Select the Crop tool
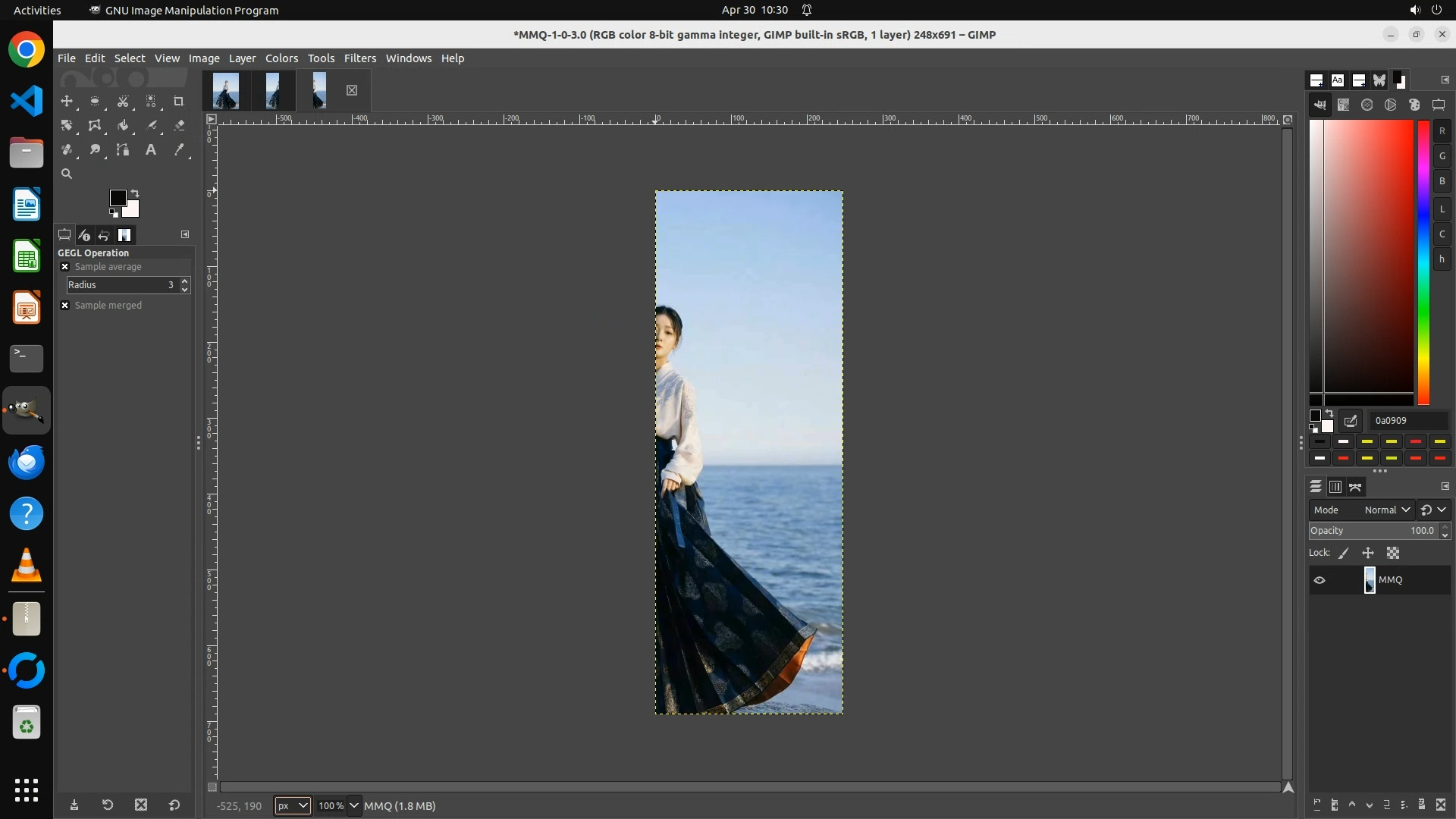Image resolution: width=1456 pixels, height=819 pixels. (179, 102)
